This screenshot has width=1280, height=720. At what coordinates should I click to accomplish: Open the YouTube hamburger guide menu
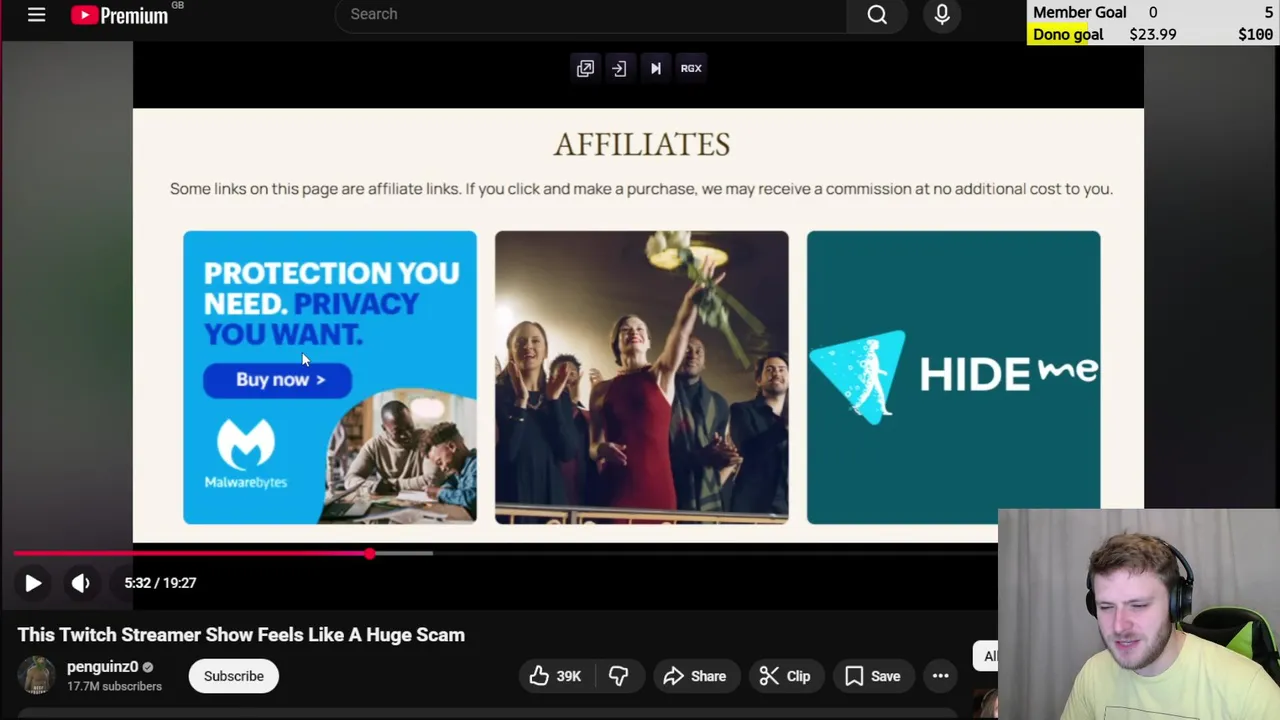(x=37, y=15)
